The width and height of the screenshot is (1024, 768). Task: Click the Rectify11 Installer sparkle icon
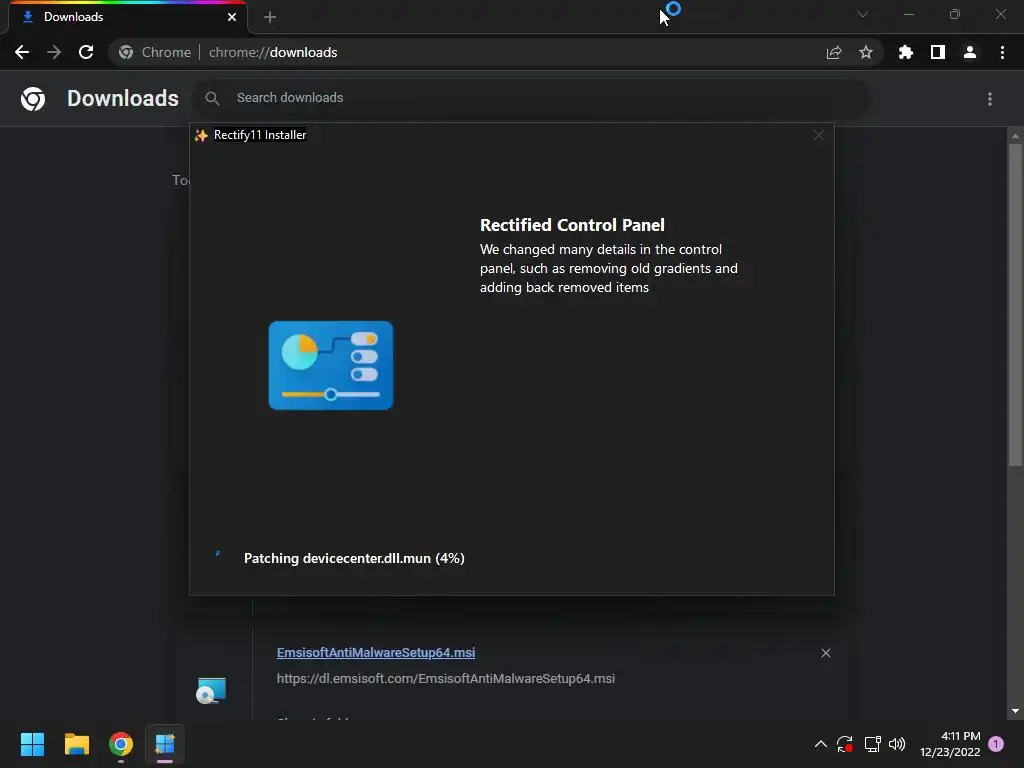201,135
